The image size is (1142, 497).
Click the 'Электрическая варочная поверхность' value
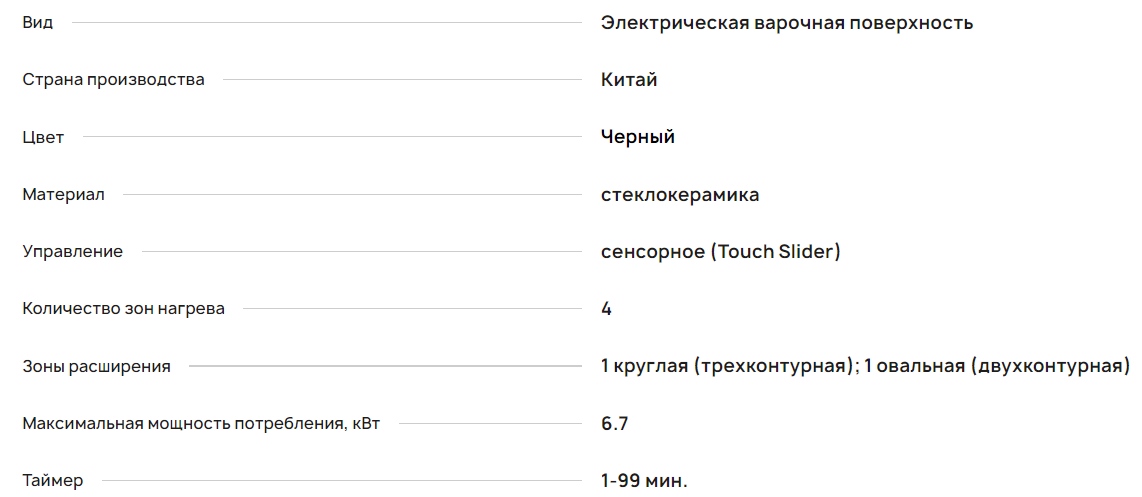[786, 23]
